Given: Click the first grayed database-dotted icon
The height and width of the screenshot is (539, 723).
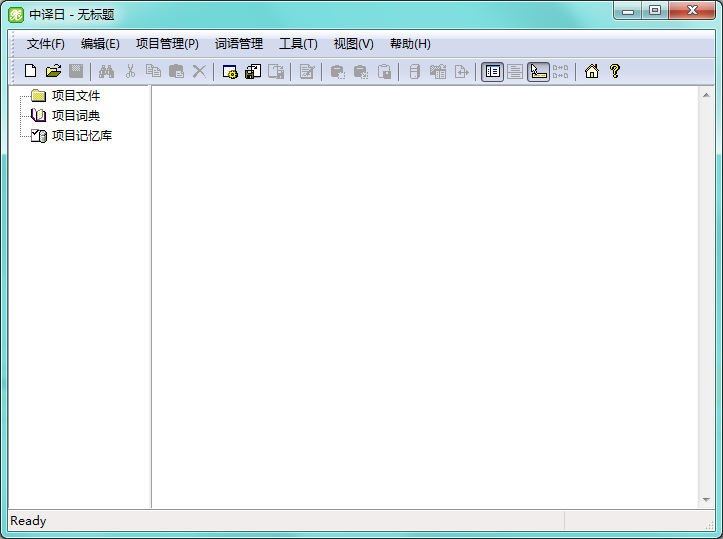Looking at the screenshot, I should (x=338, y=71).
